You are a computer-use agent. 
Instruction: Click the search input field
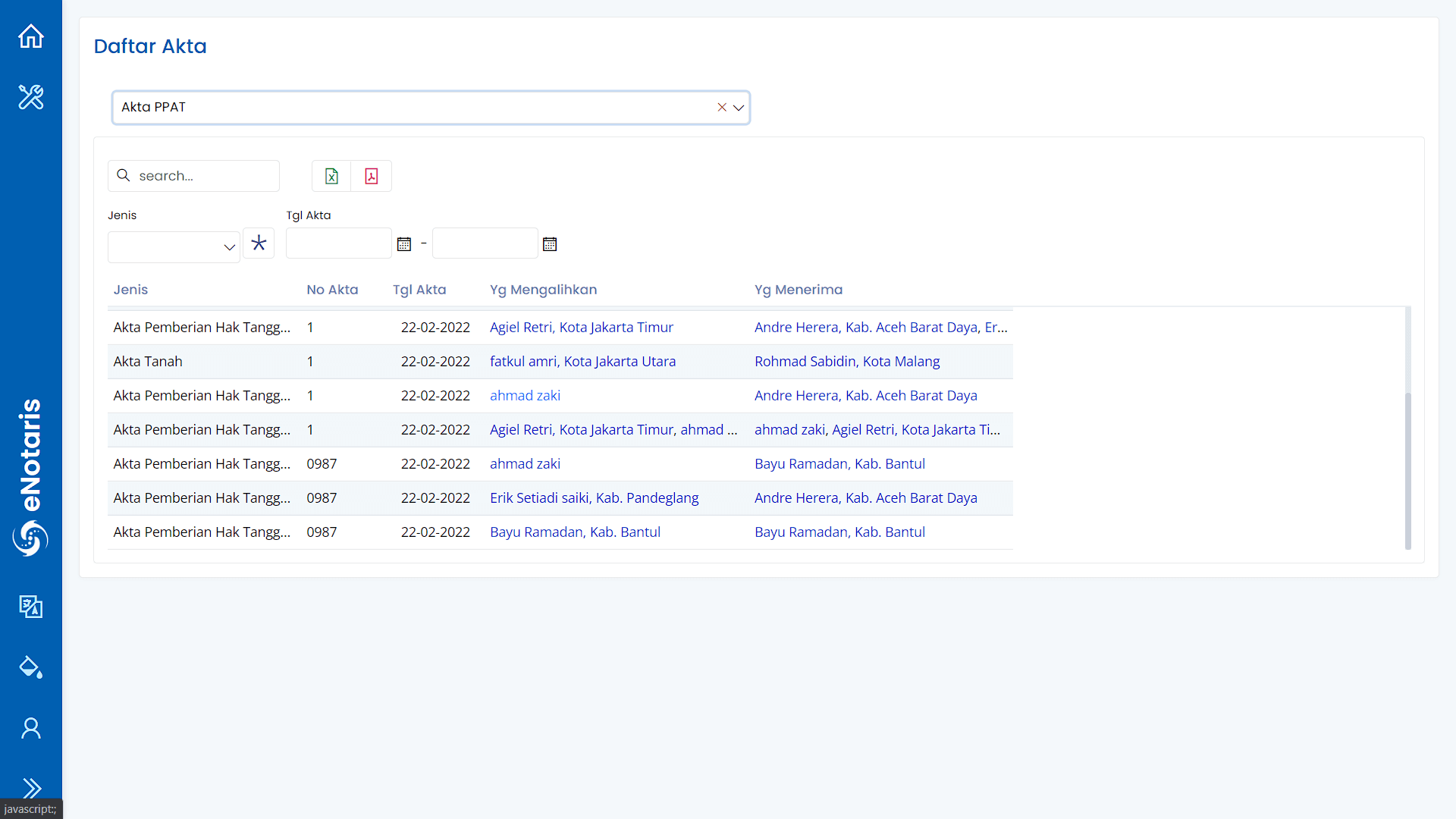click(x=193, y=176)
